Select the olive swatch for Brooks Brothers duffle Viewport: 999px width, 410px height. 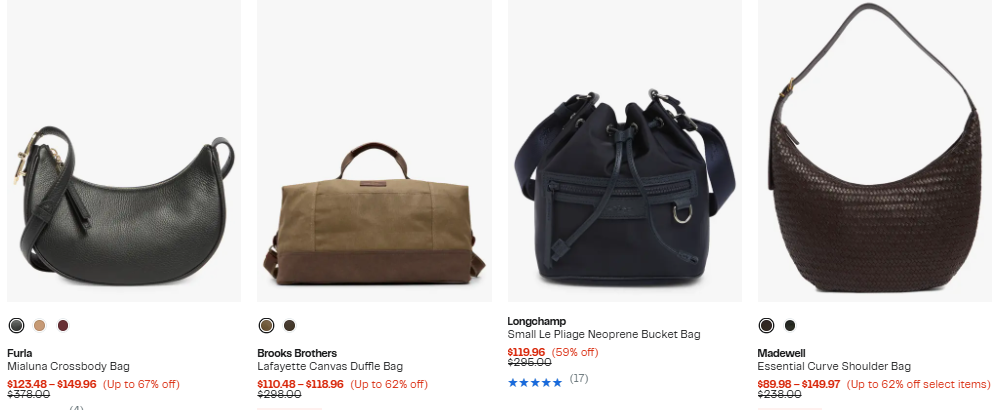266,325
